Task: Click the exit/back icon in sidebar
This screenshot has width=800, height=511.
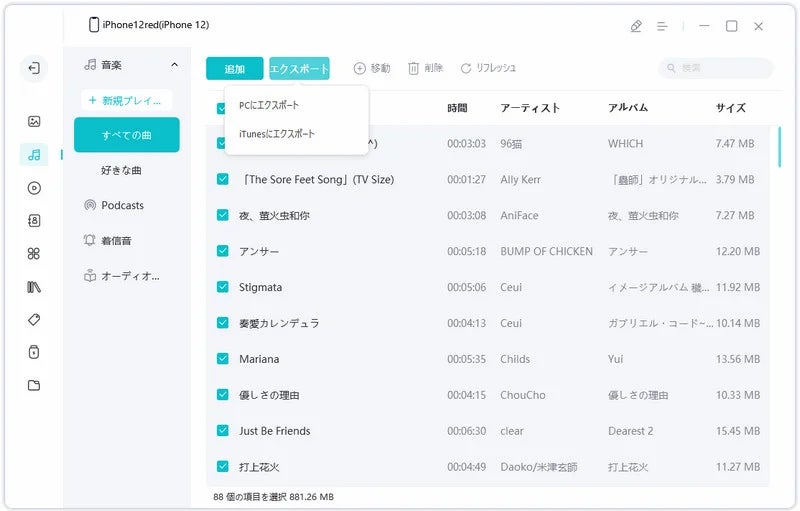Action: (x=34, y=68)
